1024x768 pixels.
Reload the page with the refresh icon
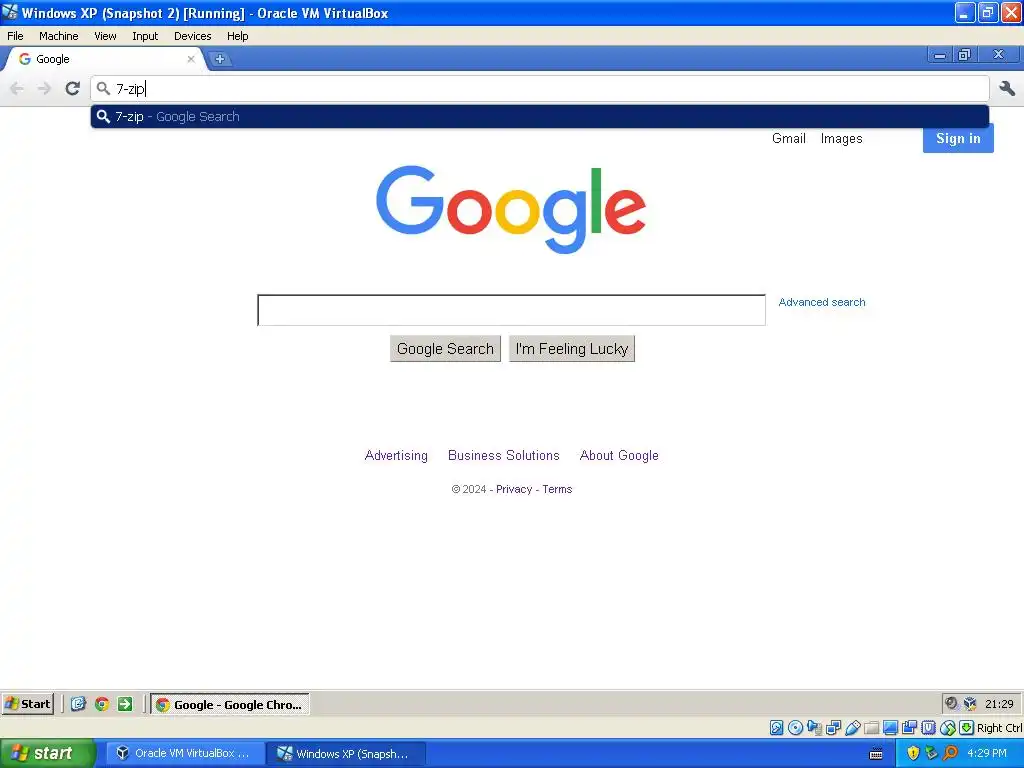(72, 88)
